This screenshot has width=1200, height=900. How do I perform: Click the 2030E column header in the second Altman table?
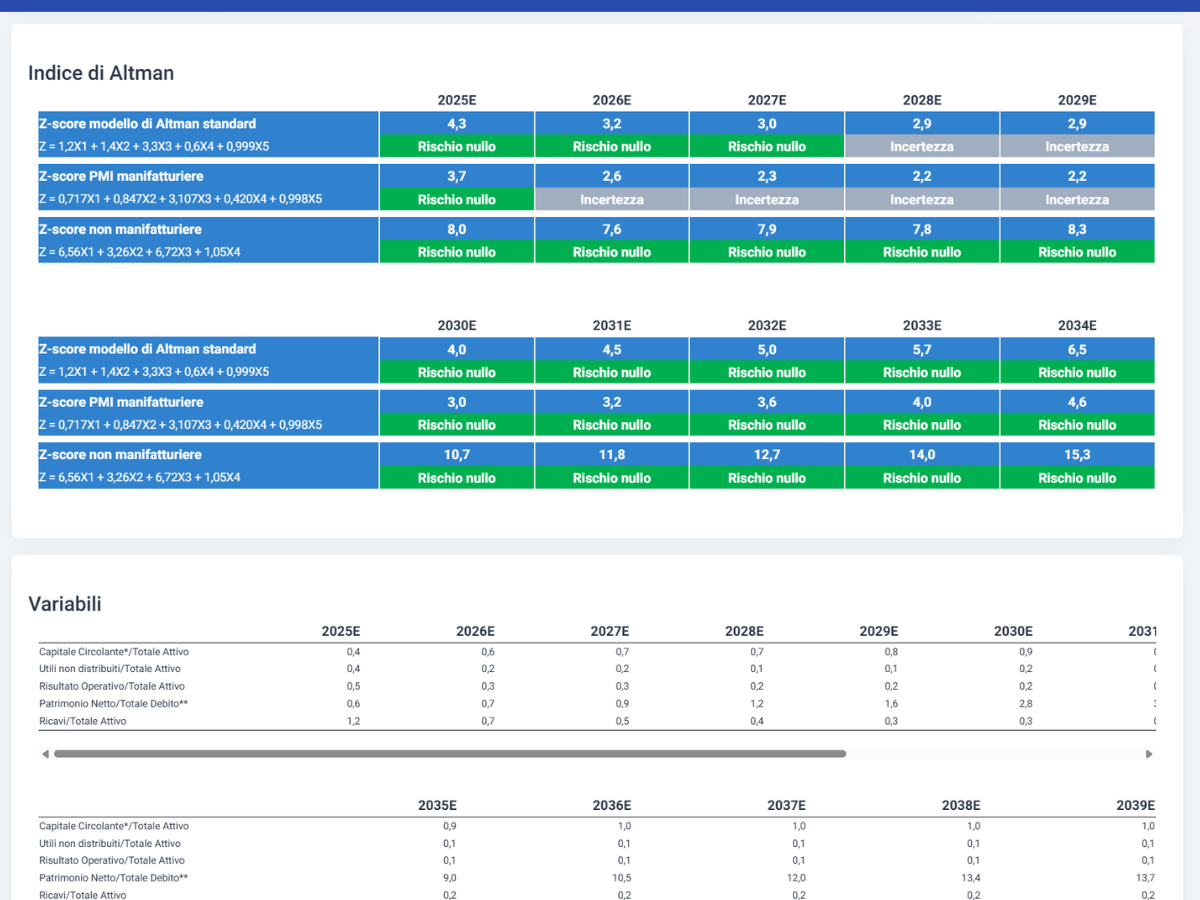(457, 325)
